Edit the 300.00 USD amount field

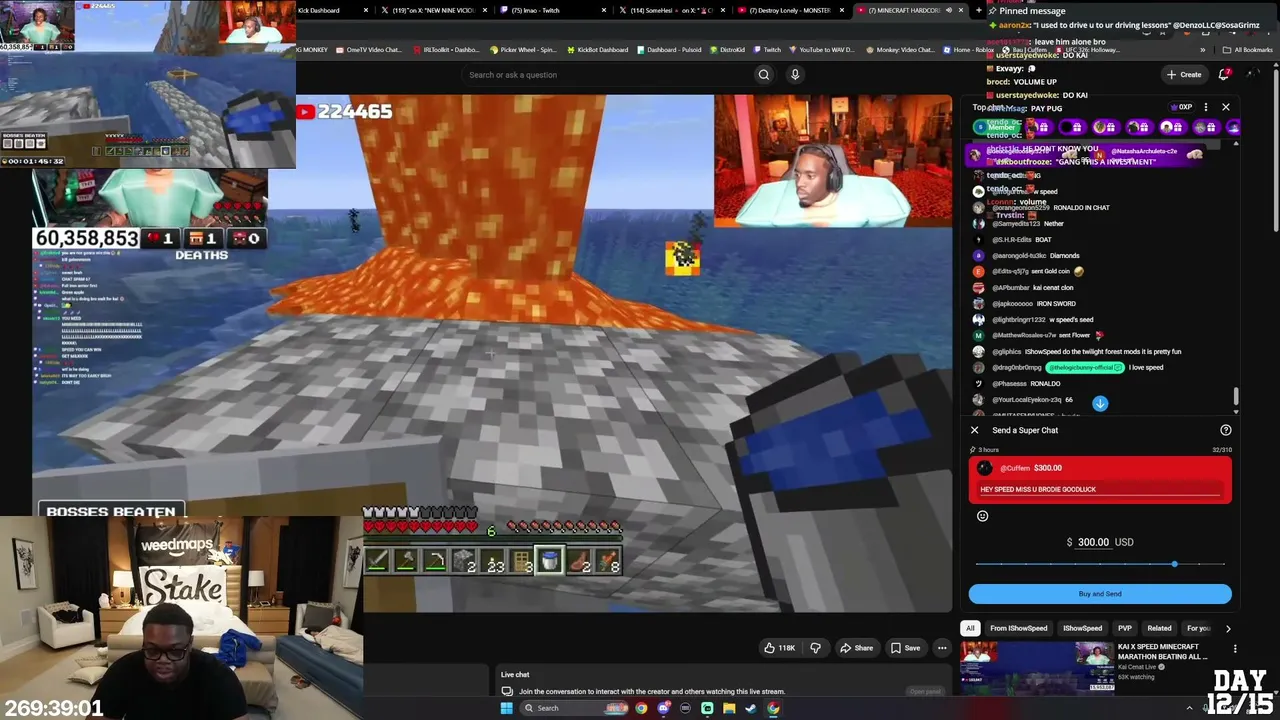1093,542
